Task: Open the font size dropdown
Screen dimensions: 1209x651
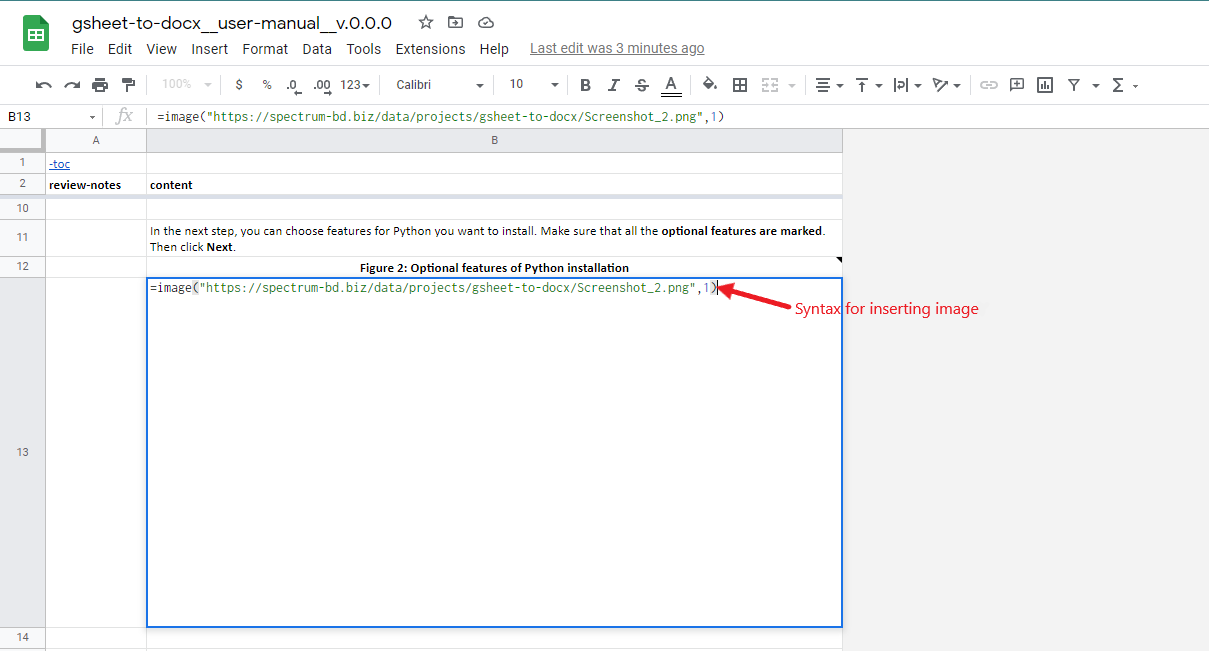Action: (x=533, y=85)
